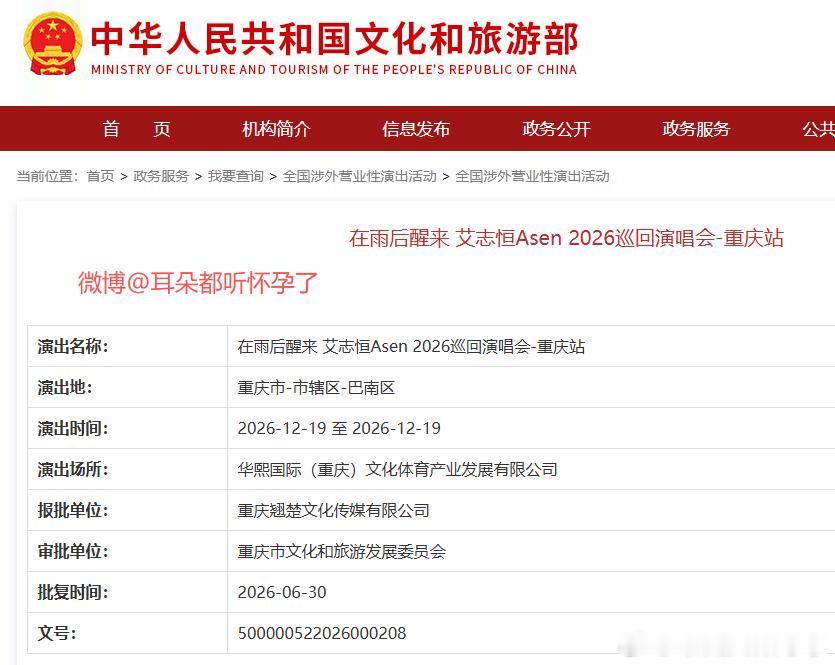Screen dimensions: 835x665
Task: Click the 当前位置 breadcrumb label
Action: (x=47, y=176)
